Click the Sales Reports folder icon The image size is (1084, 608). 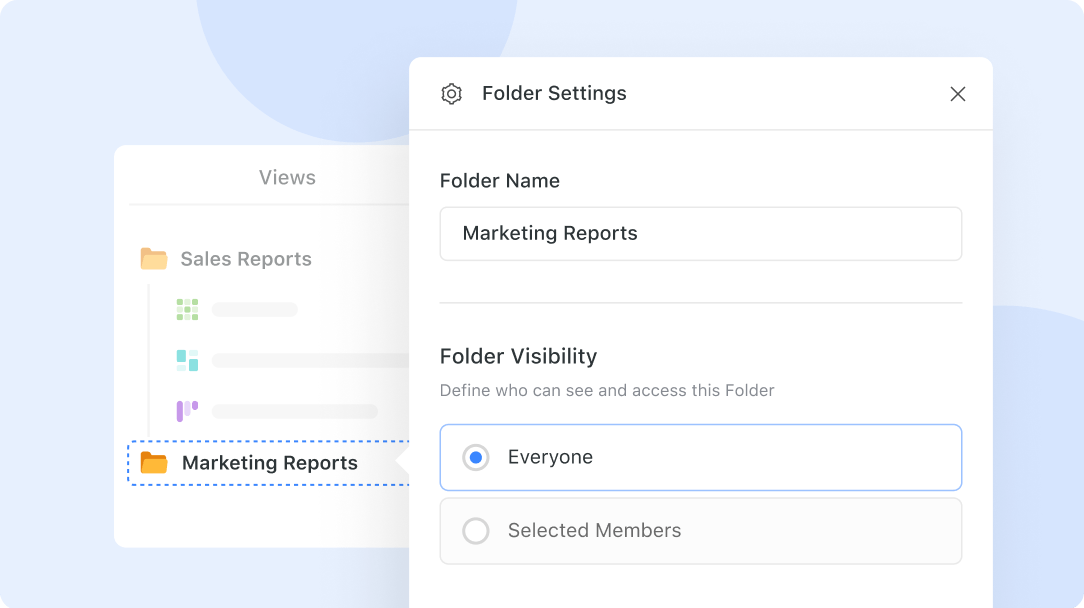point(153,259)
